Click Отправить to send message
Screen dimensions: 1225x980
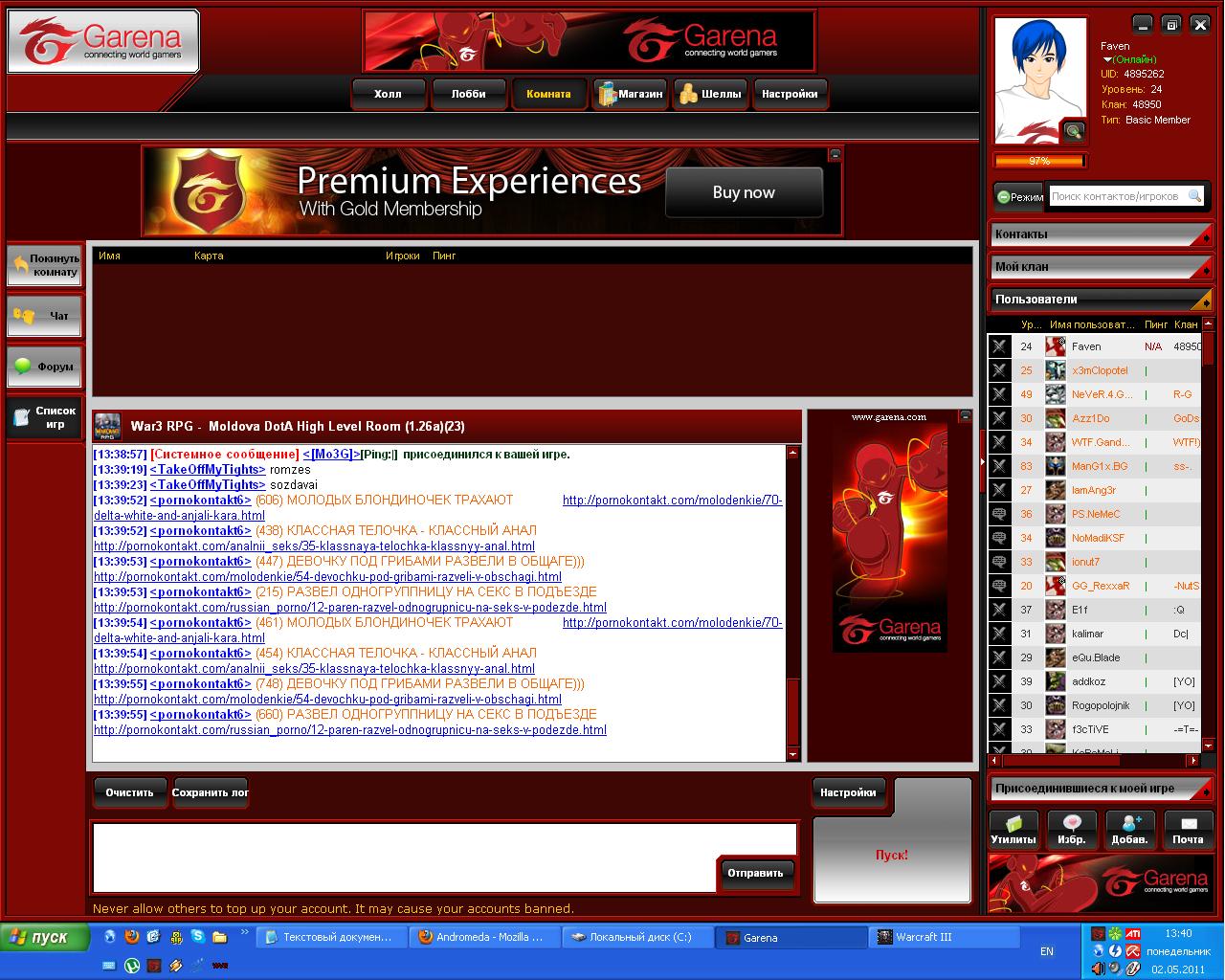coord(755,873)
